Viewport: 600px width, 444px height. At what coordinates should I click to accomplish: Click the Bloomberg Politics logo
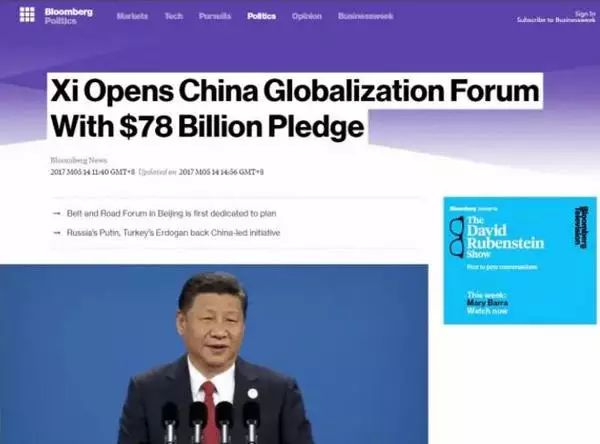pos(68,16)
